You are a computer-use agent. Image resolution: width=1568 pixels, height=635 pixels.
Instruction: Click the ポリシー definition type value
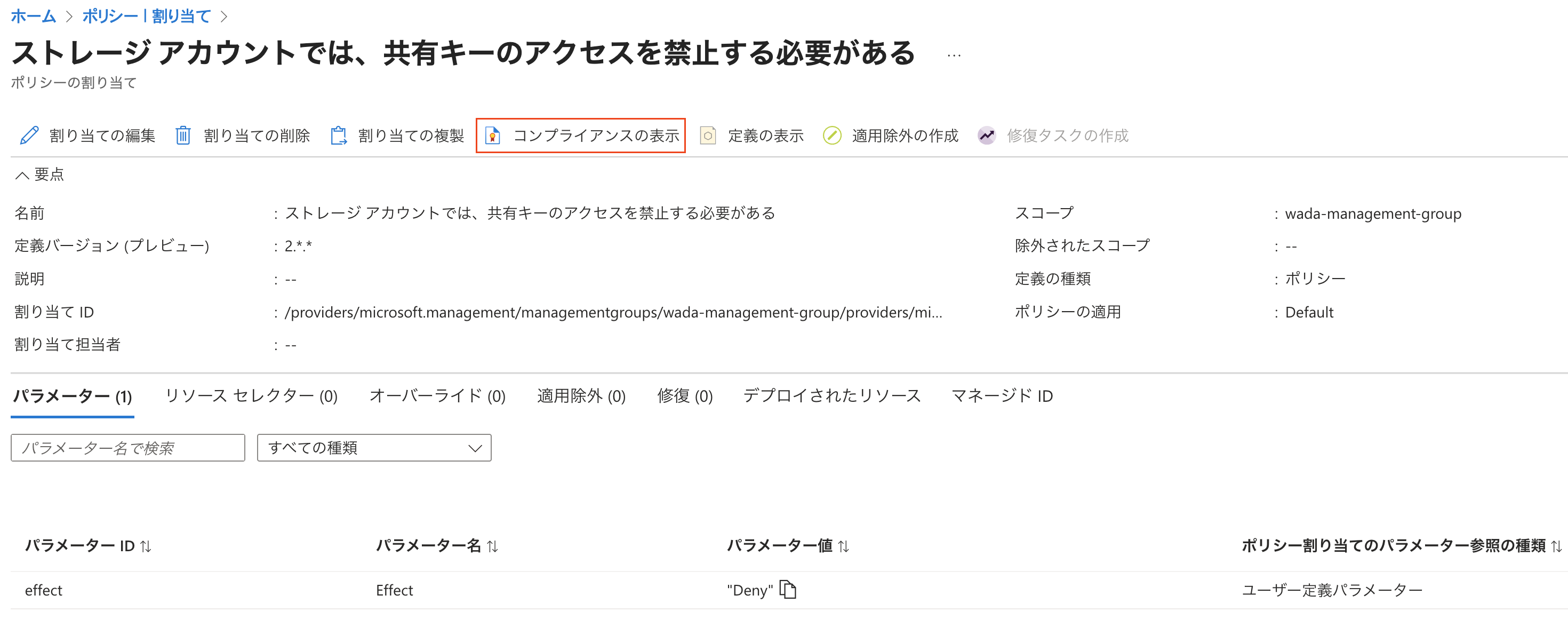pyautogui.click(x=1315, y=279)
